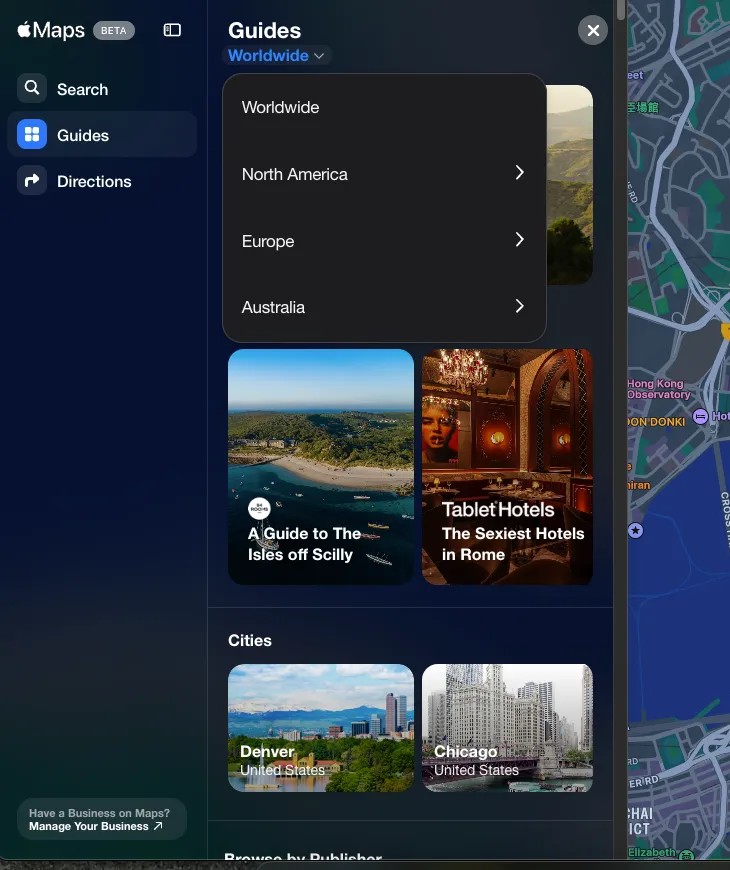Close the Guides panel with X
The height and width of the screenshot is (870, 730).
coord(593,30)
